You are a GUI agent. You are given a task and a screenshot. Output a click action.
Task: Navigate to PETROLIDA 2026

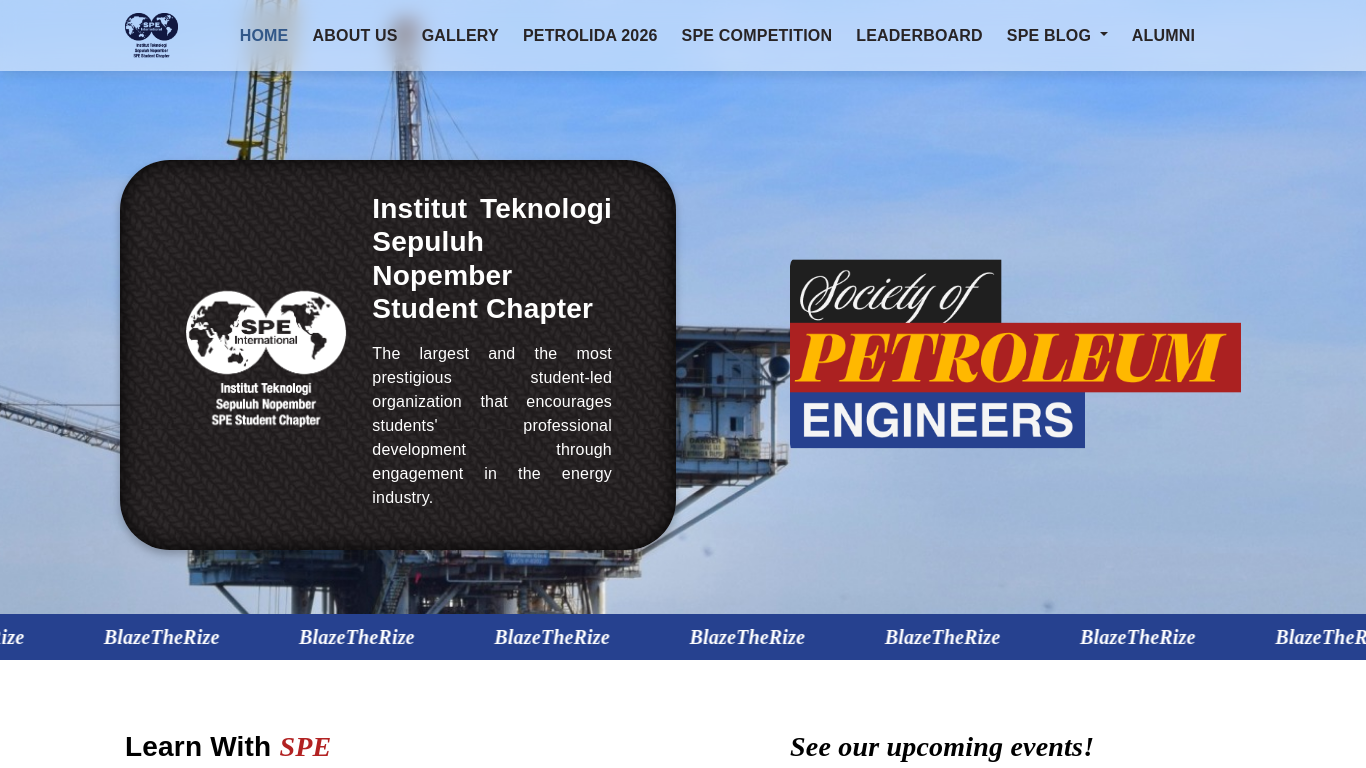(x=590, y=36)
